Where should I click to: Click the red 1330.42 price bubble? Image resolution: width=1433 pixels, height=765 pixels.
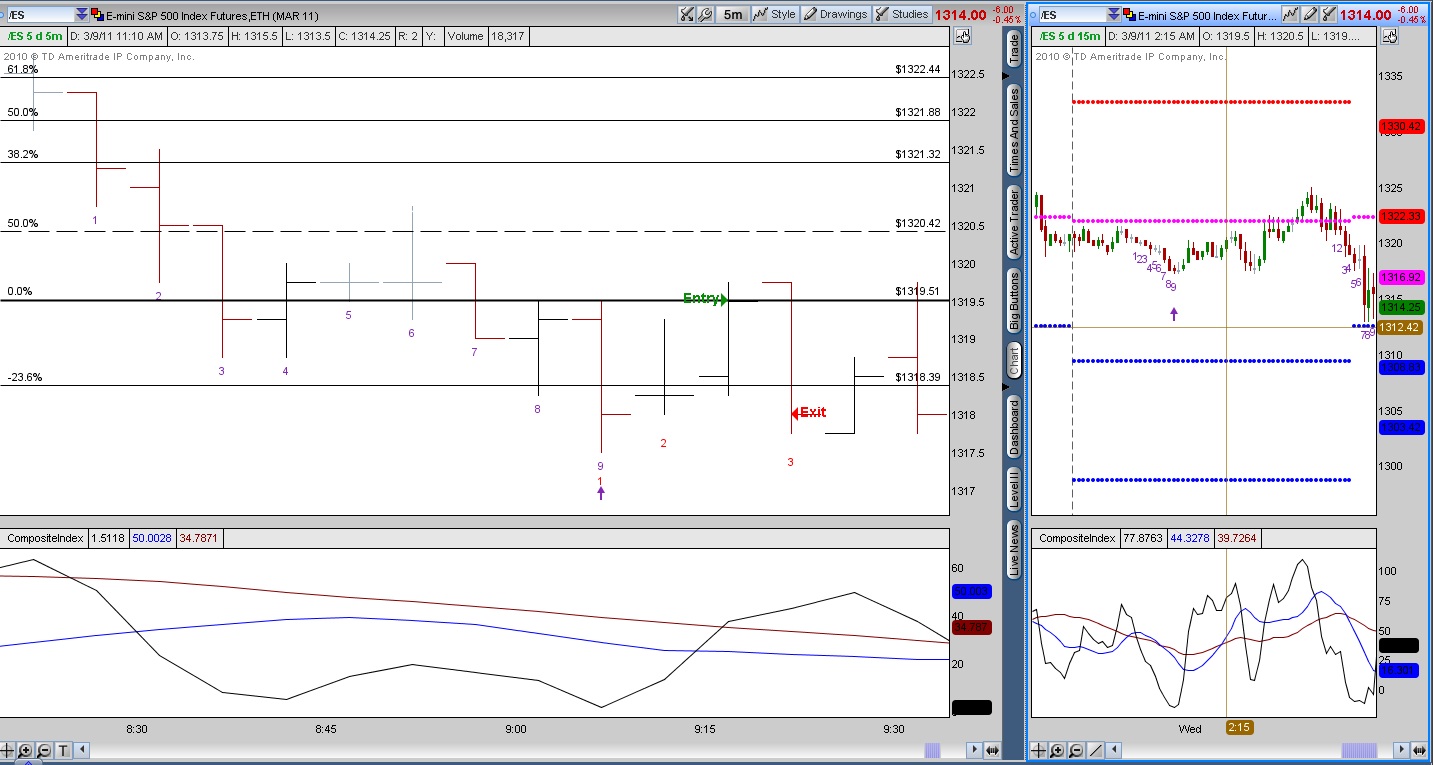[x=1401, y=126]
